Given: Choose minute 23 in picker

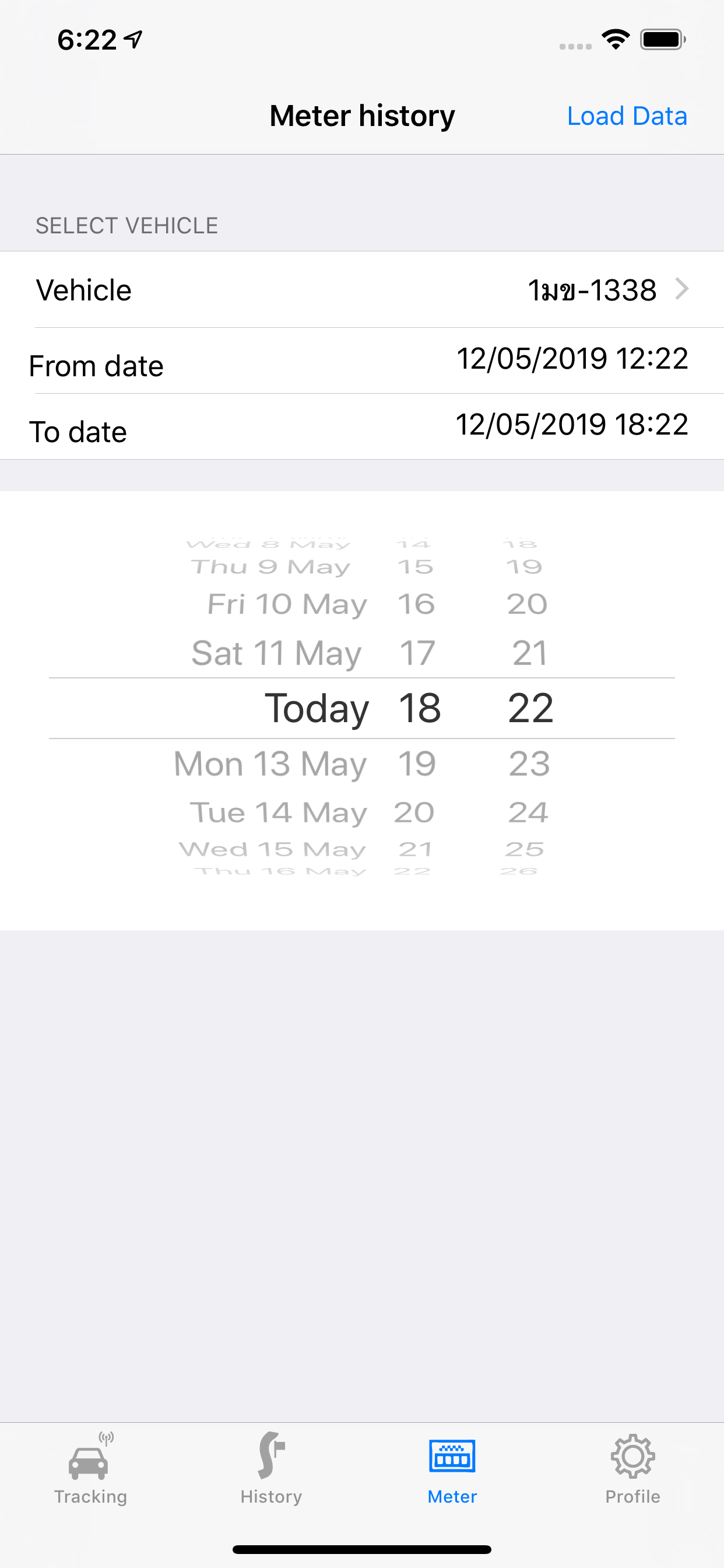Looking at the screenshot, I should pos(529,764).
